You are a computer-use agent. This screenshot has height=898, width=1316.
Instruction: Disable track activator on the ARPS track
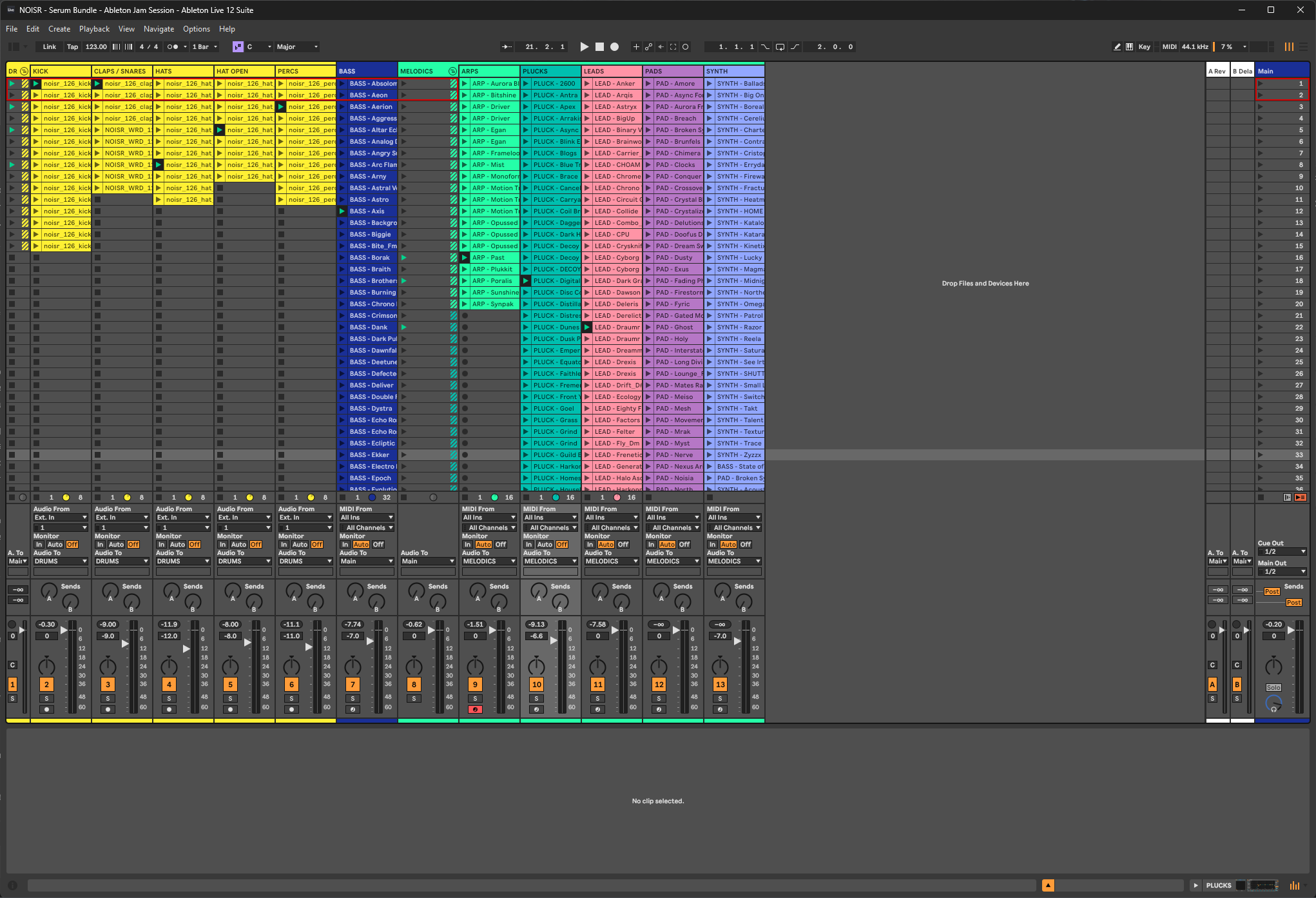475,684
